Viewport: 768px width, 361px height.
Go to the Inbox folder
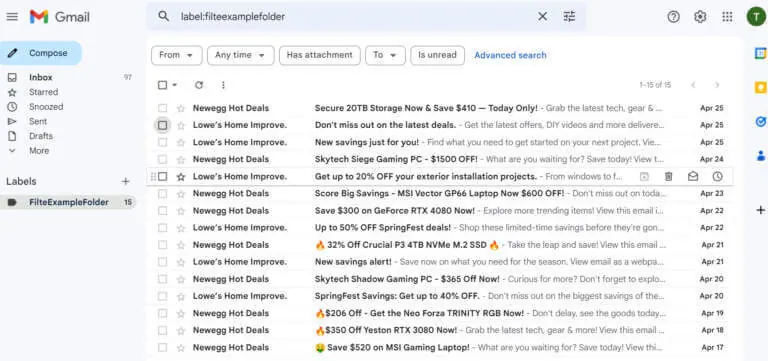click(x=41, y=77)
